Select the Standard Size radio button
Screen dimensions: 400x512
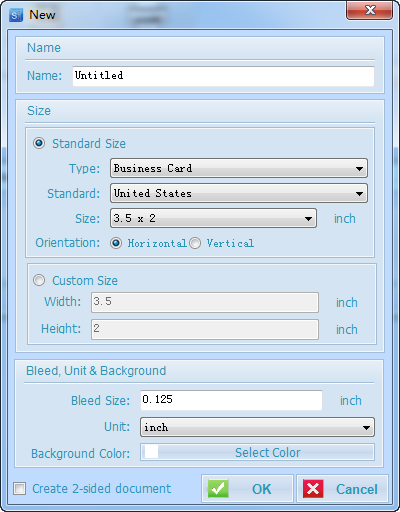click(39, 143)
